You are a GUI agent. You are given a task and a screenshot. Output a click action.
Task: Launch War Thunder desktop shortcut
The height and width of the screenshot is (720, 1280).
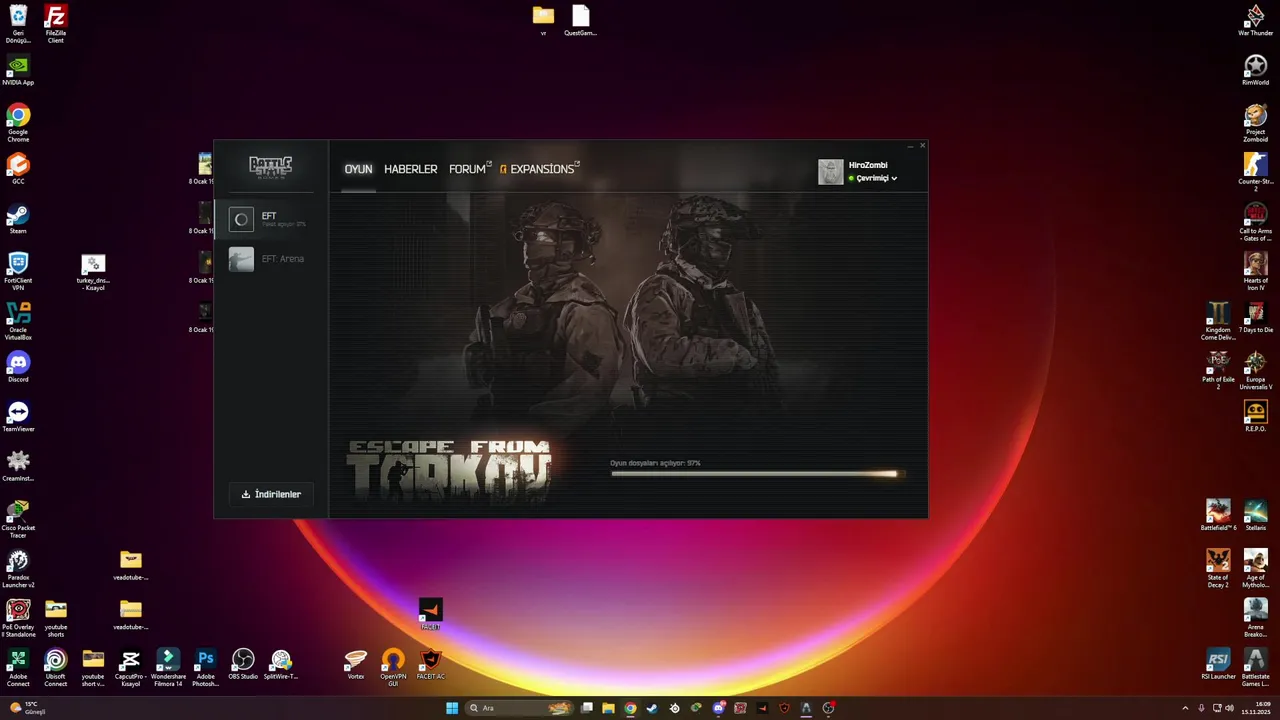(1255, 21)
